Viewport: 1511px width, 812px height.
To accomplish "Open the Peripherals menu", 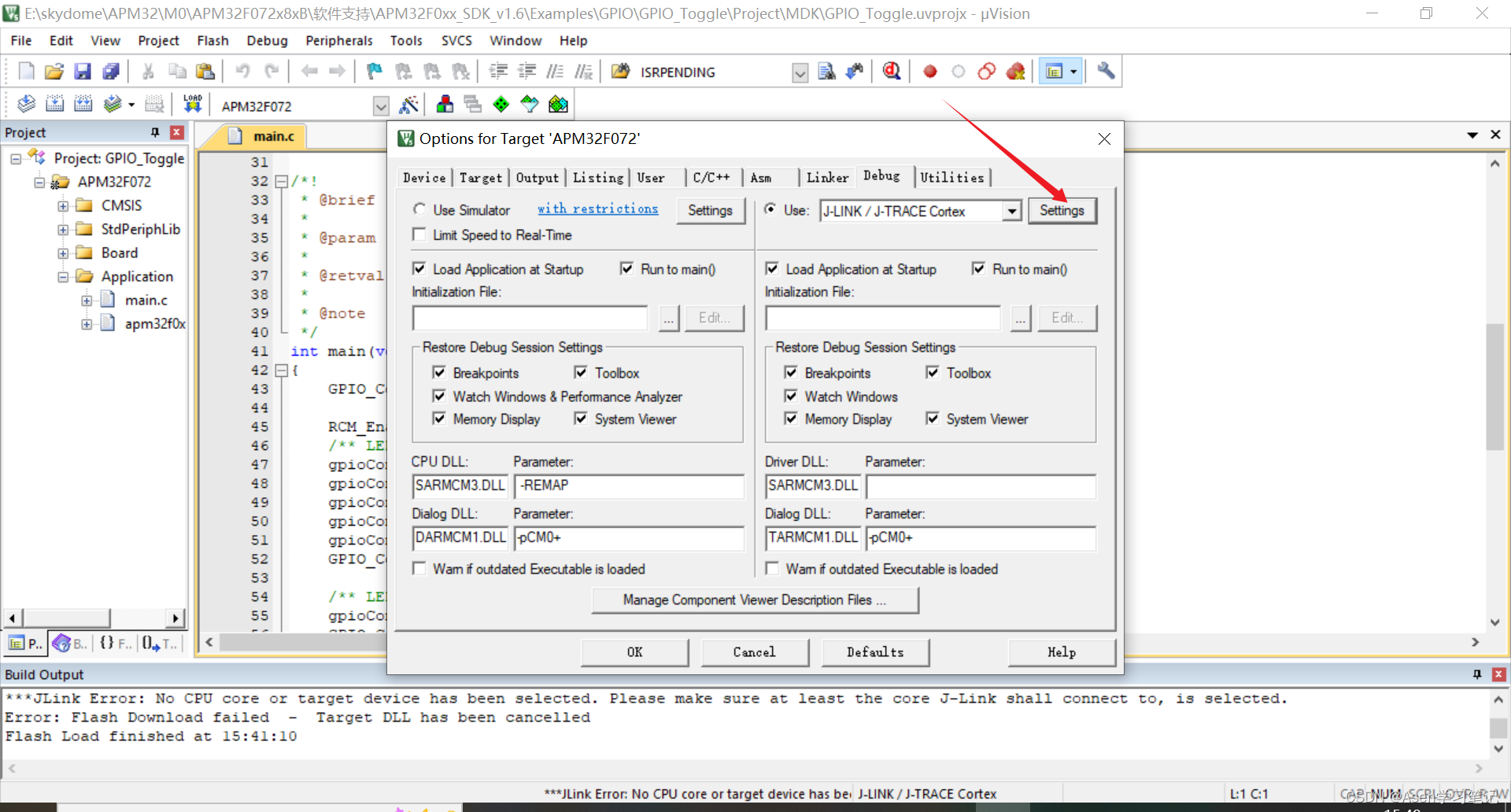I will click(x=338, y=41).
